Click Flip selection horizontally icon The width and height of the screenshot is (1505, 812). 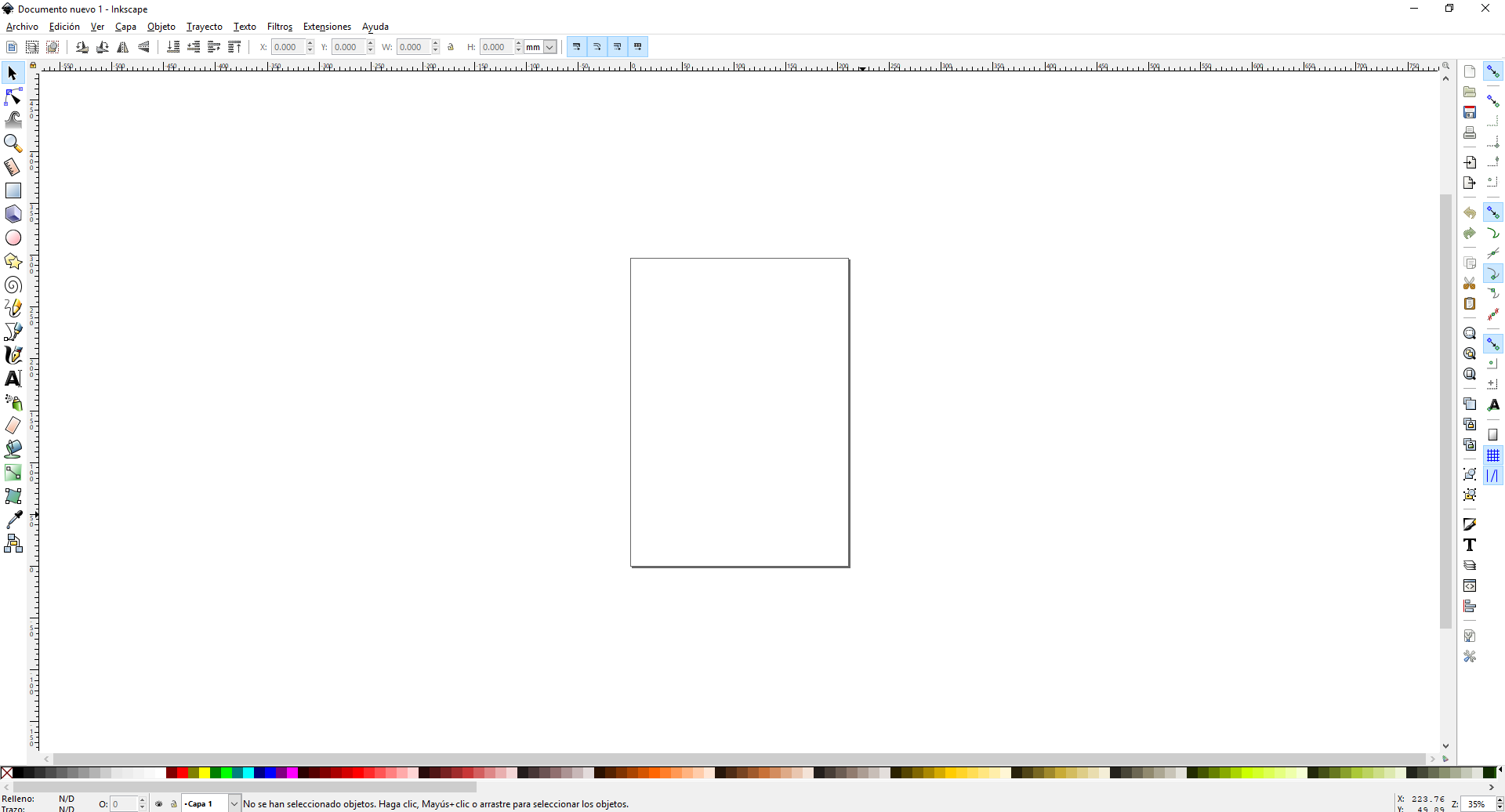pyautogui.click(x=123, y=47)
